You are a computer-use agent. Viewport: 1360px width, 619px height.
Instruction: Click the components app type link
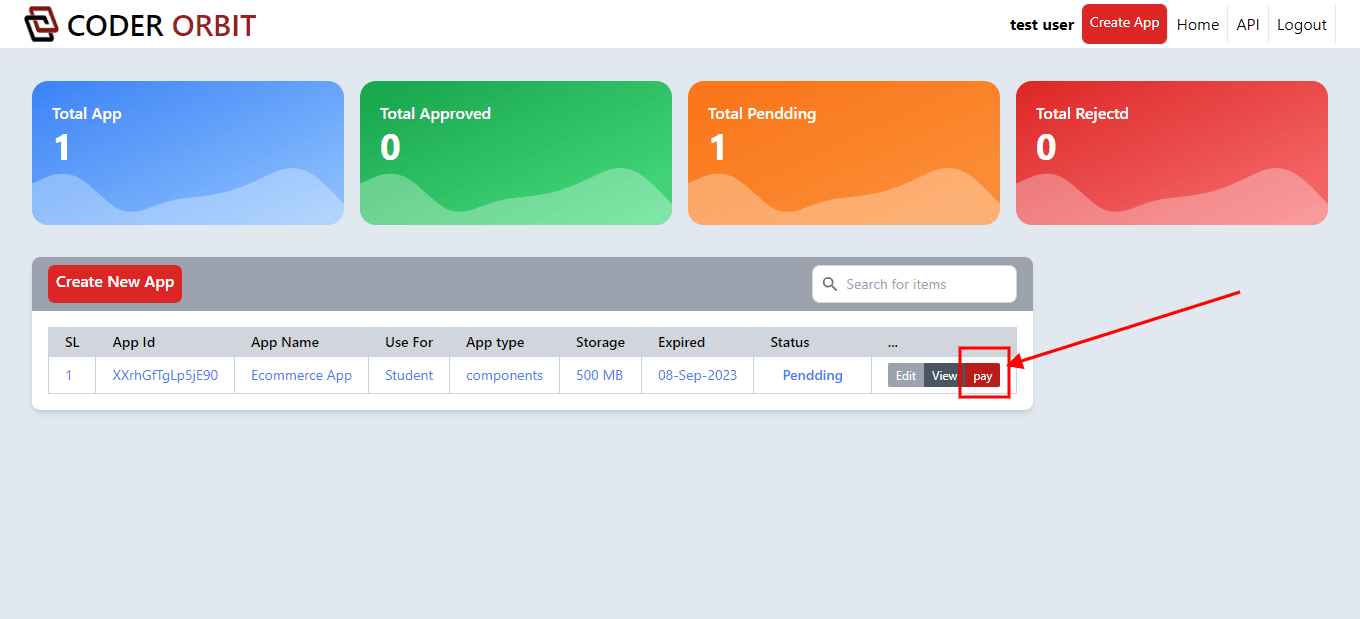click(504, 376)
